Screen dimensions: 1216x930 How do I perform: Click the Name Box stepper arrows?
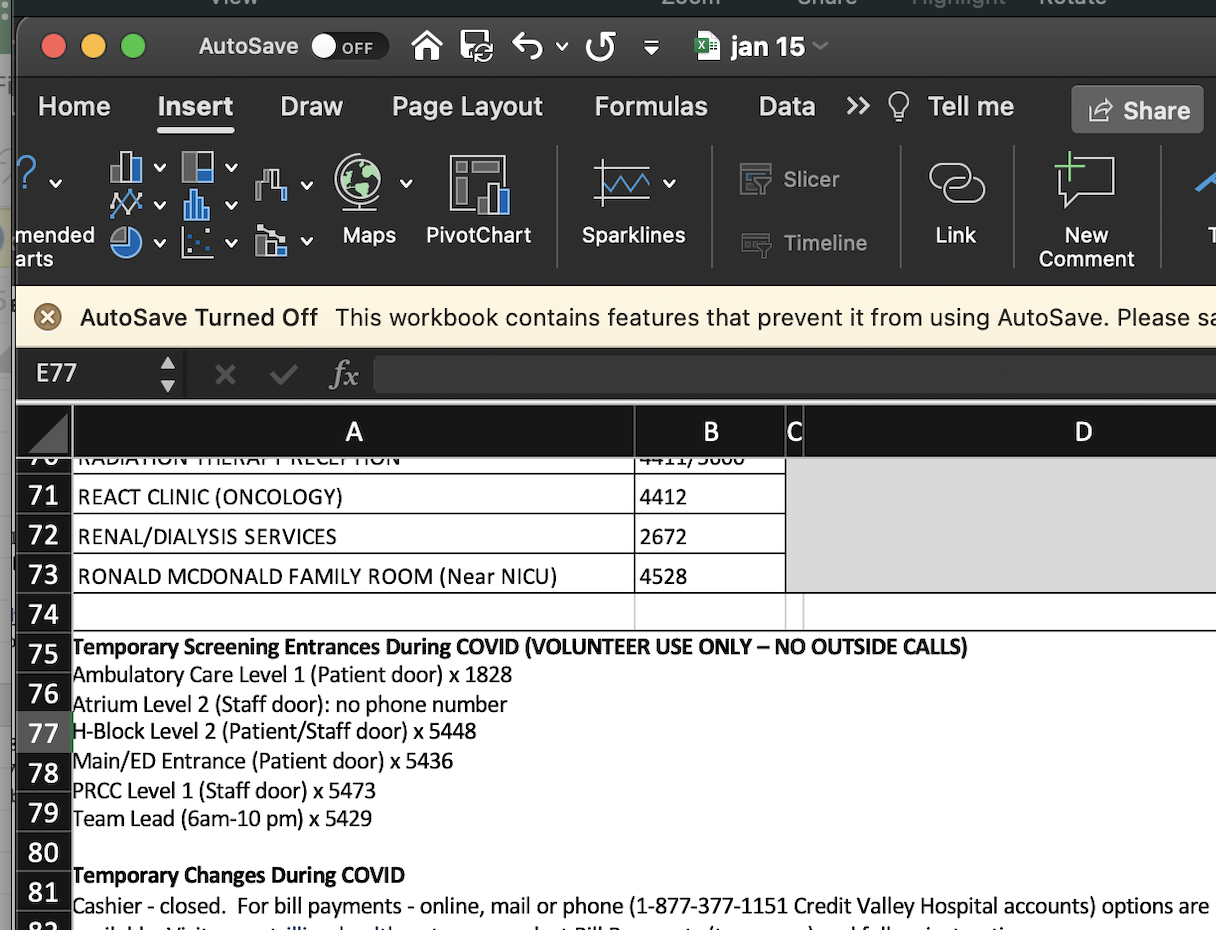coord(167,374)
